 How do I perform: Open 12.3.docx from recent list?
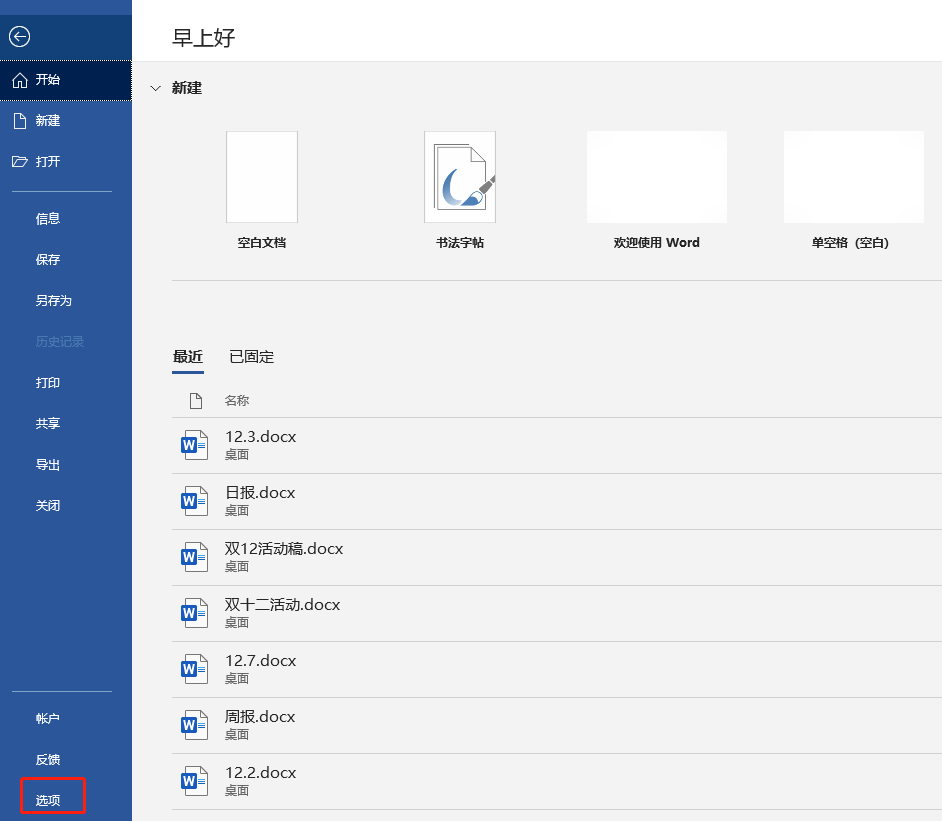pyautogui.click(x=557, y=445)
